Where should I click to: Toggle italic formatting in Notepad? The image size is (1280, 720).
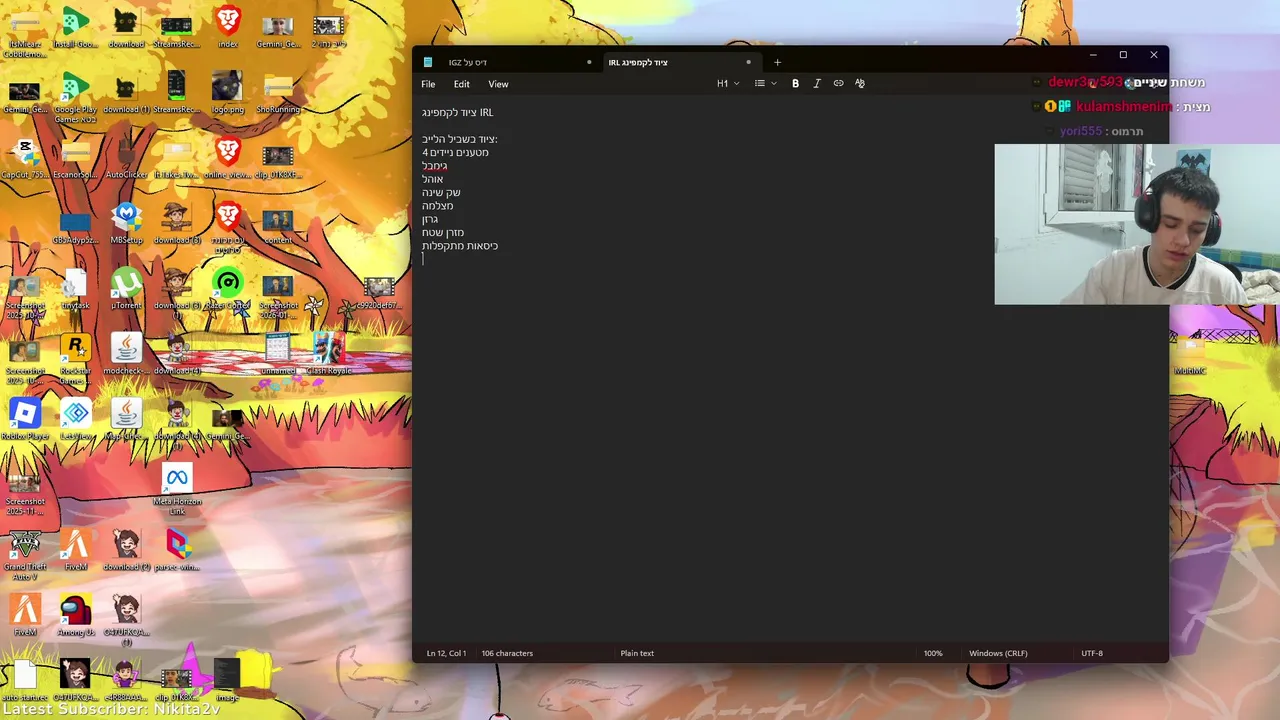coord(817,84)
